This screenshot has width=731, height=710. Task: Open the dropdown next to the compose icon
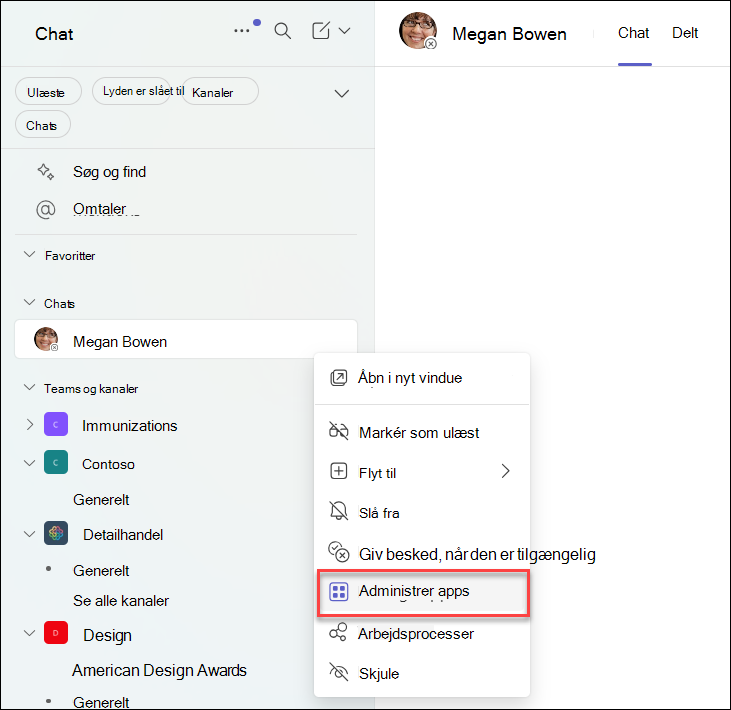click(345, 31)
